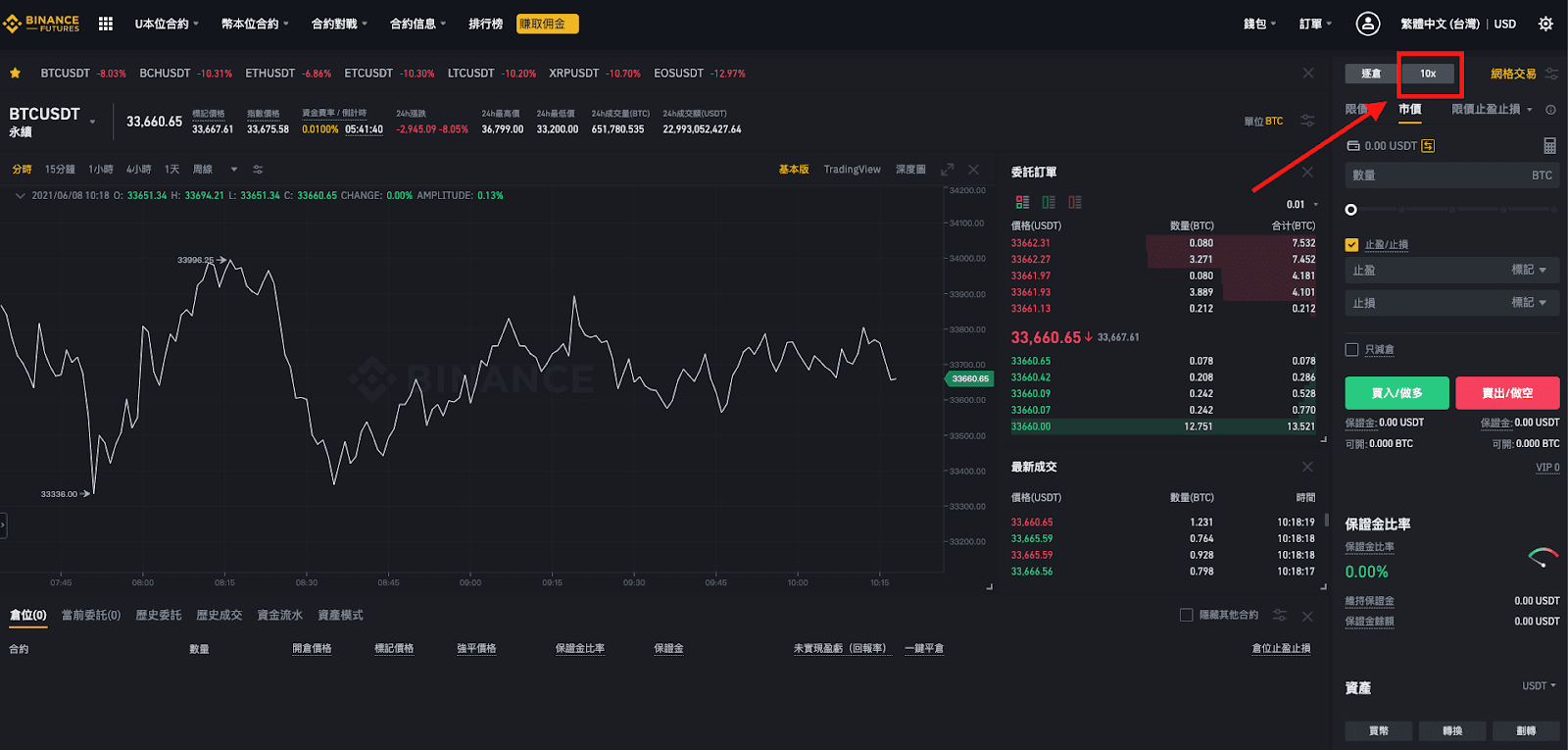Open the apps grid menu icon

click(x=106, y=24)
